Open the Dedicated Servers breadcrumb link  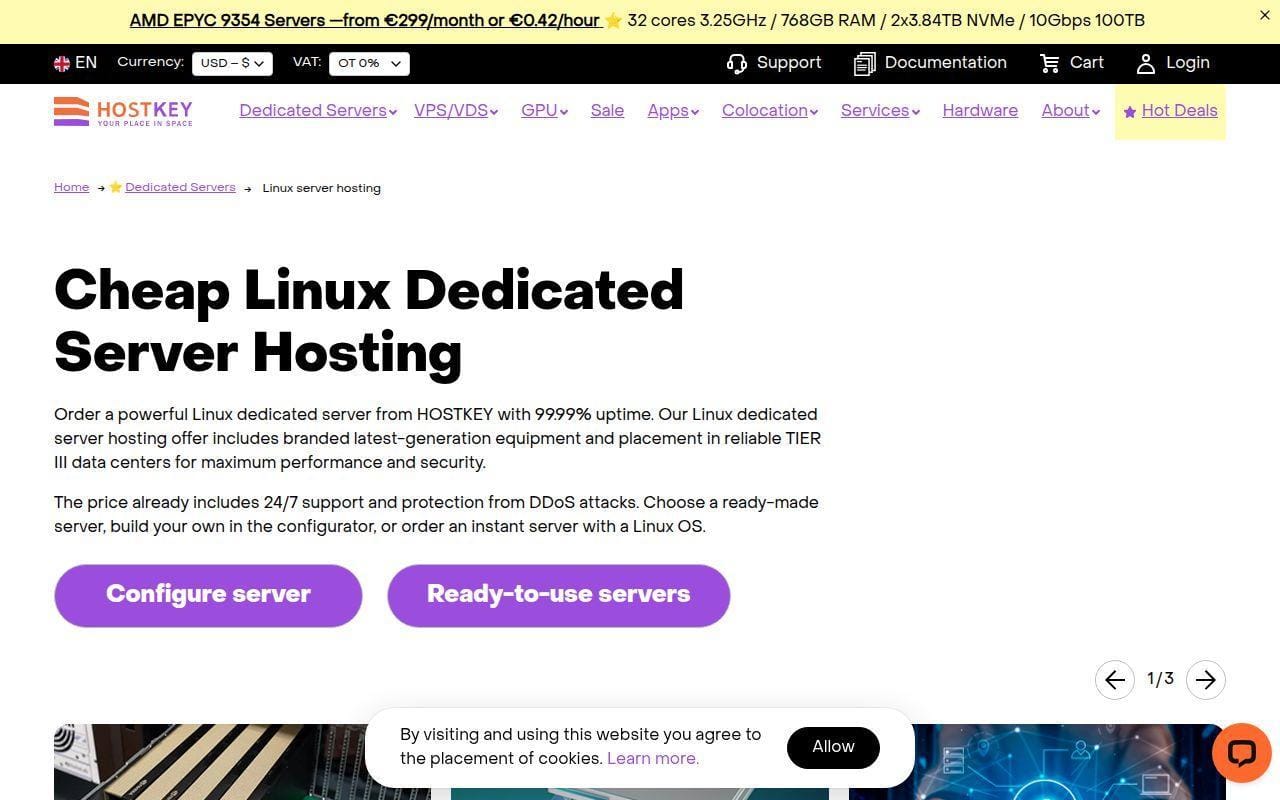180,188
